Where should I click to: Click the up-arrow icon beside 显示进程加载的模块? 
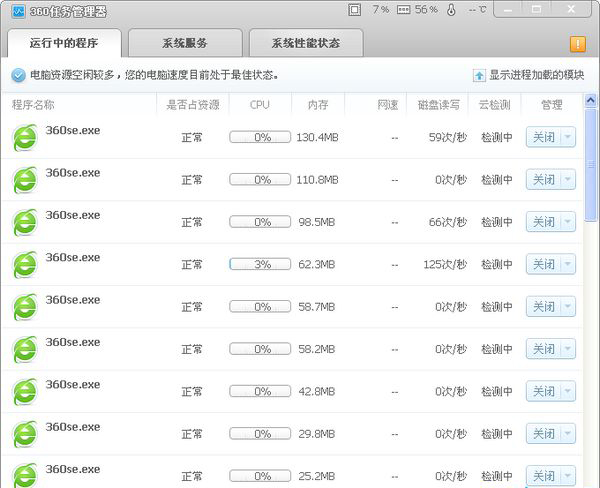[x=479, y=75]
